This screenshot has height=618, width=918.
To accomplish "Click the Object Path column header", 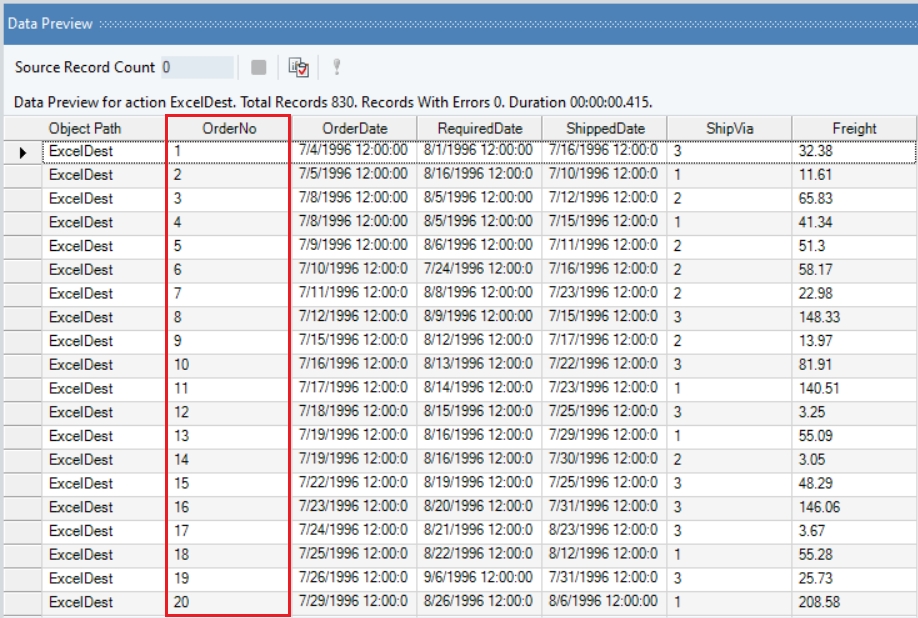I will click(x=85, y=128).
